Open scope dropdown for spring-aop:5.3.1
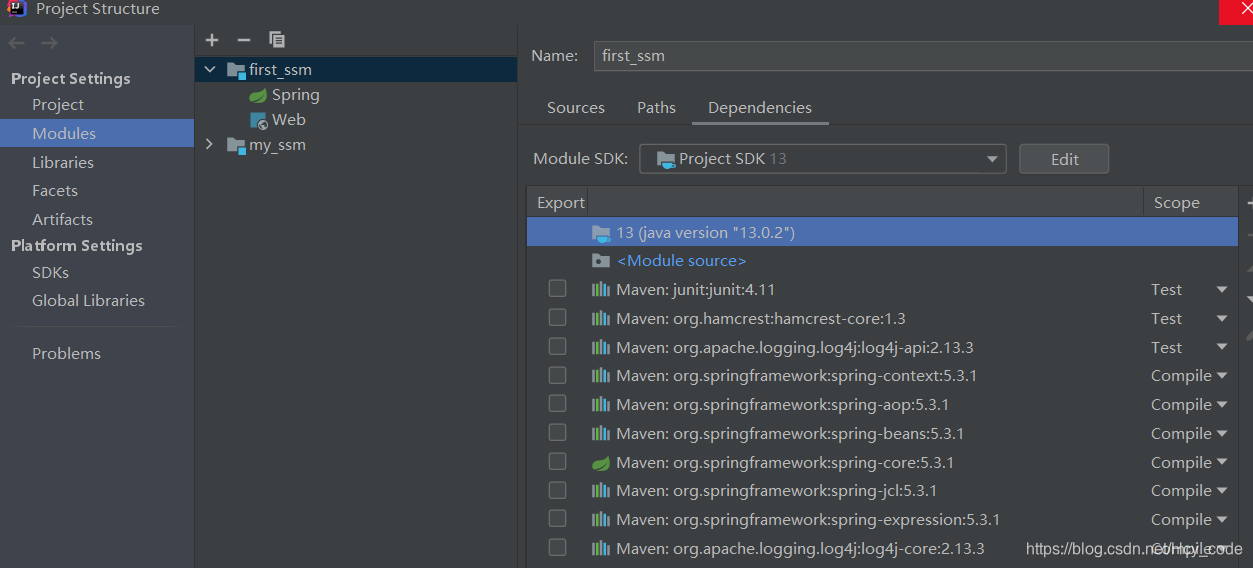Image resolution: width=1253 pixels, height=568 pixels. [1221, 405]
